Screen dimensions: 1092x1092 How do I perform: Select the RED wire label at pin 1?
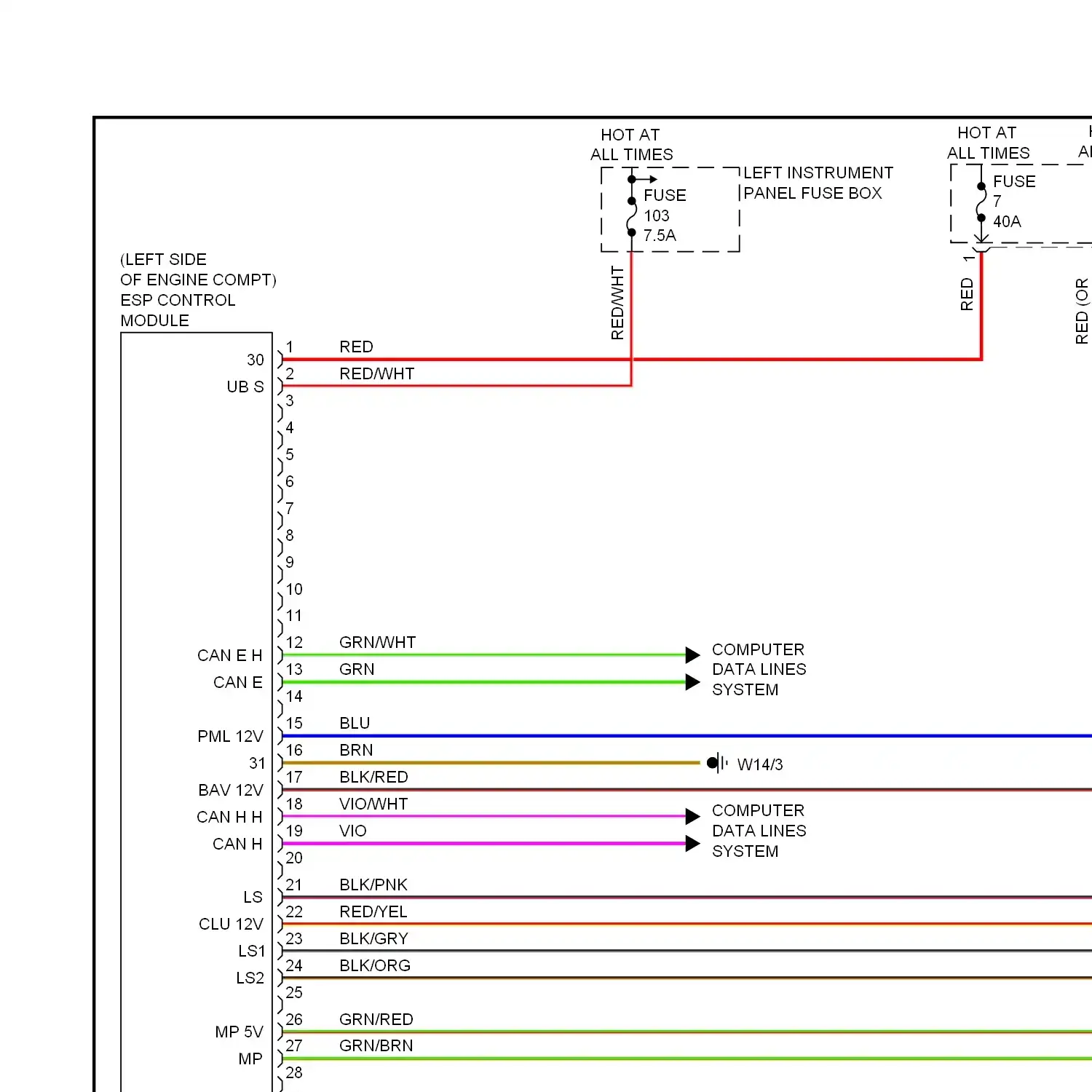356,347
